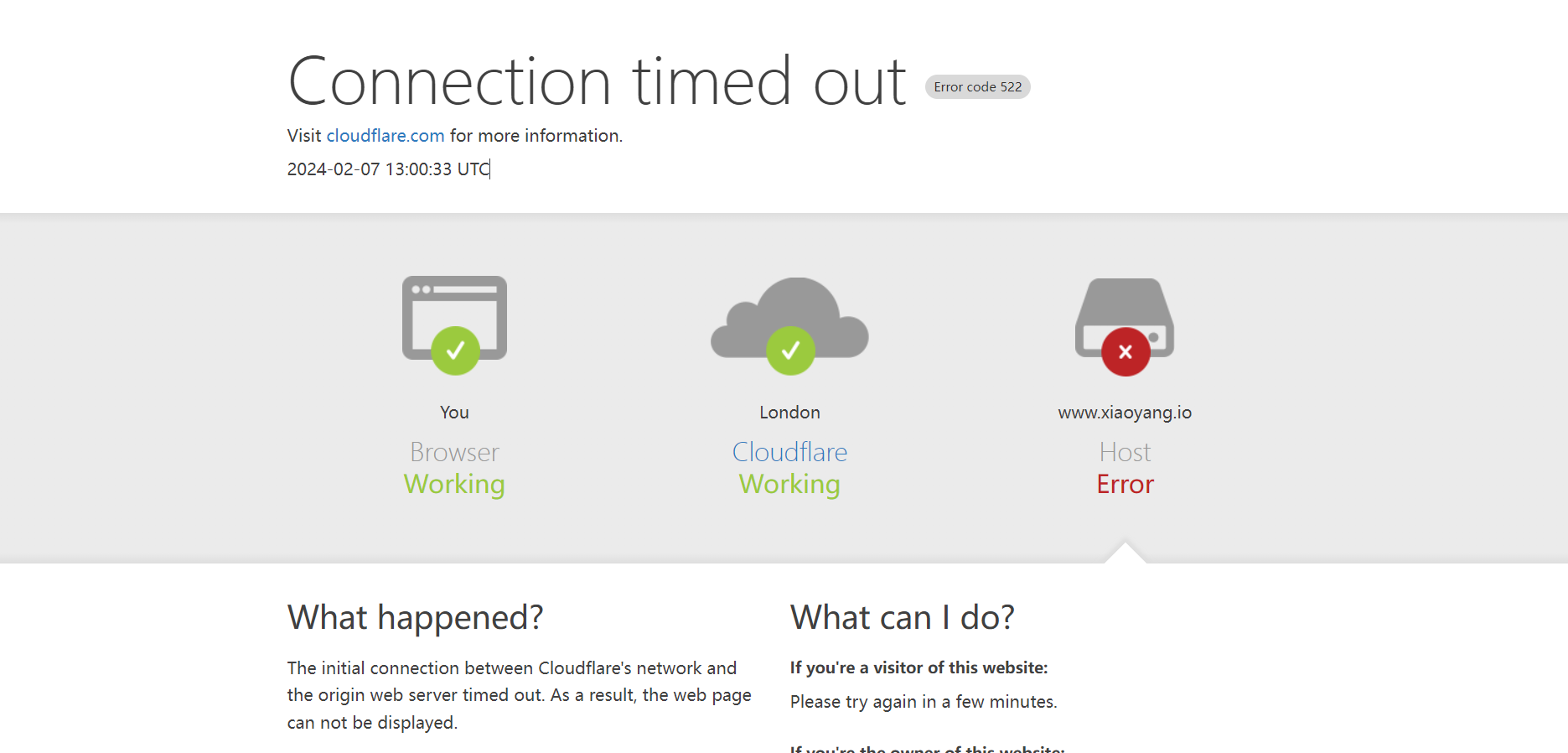The width and height of the screenshot is (1568, 753).
Task: Open the blue Cloudflare status link
Action: tap(789, 452)
